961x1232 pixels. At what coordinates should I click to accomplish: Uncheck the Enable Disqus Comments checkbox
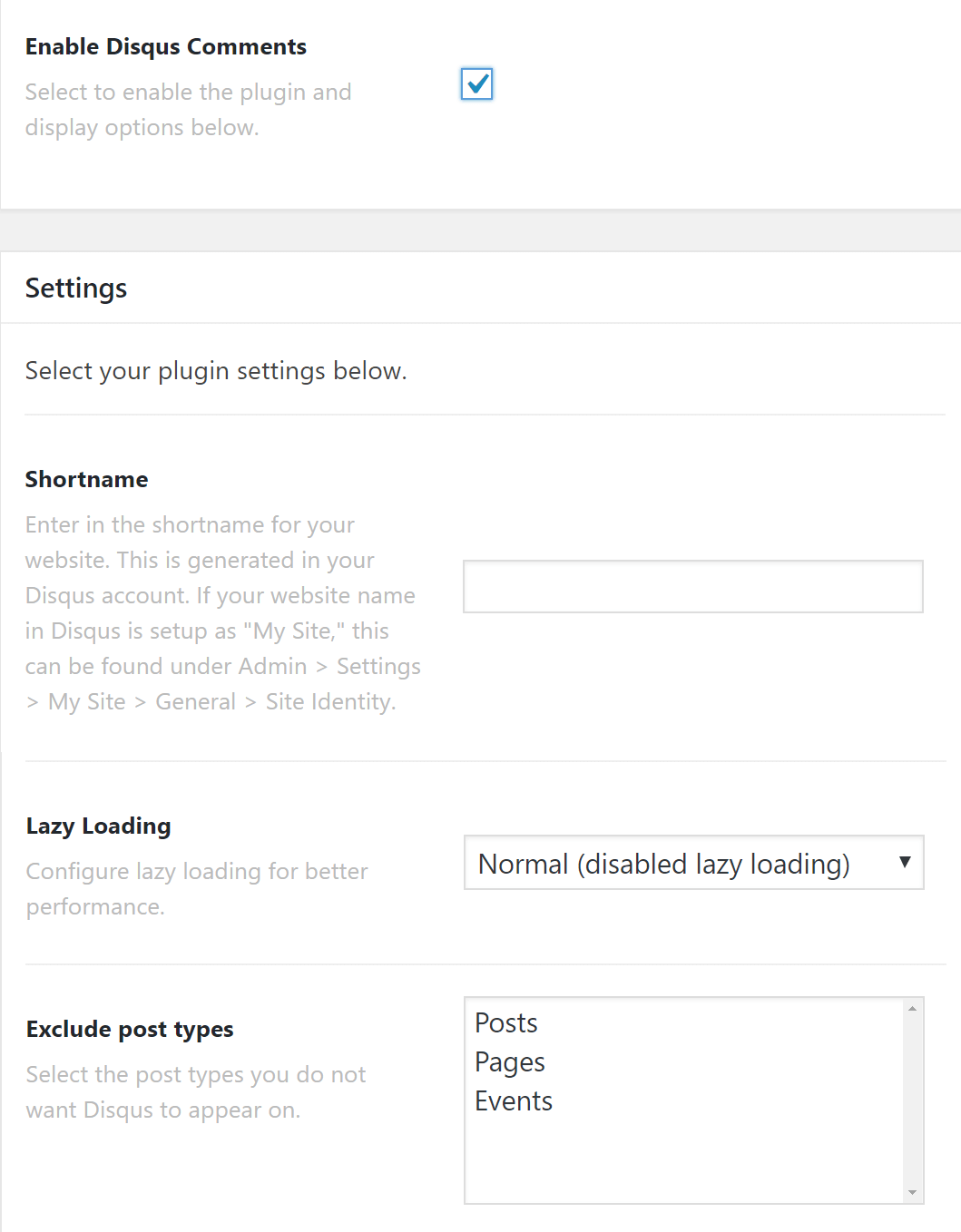coord(476,84)
